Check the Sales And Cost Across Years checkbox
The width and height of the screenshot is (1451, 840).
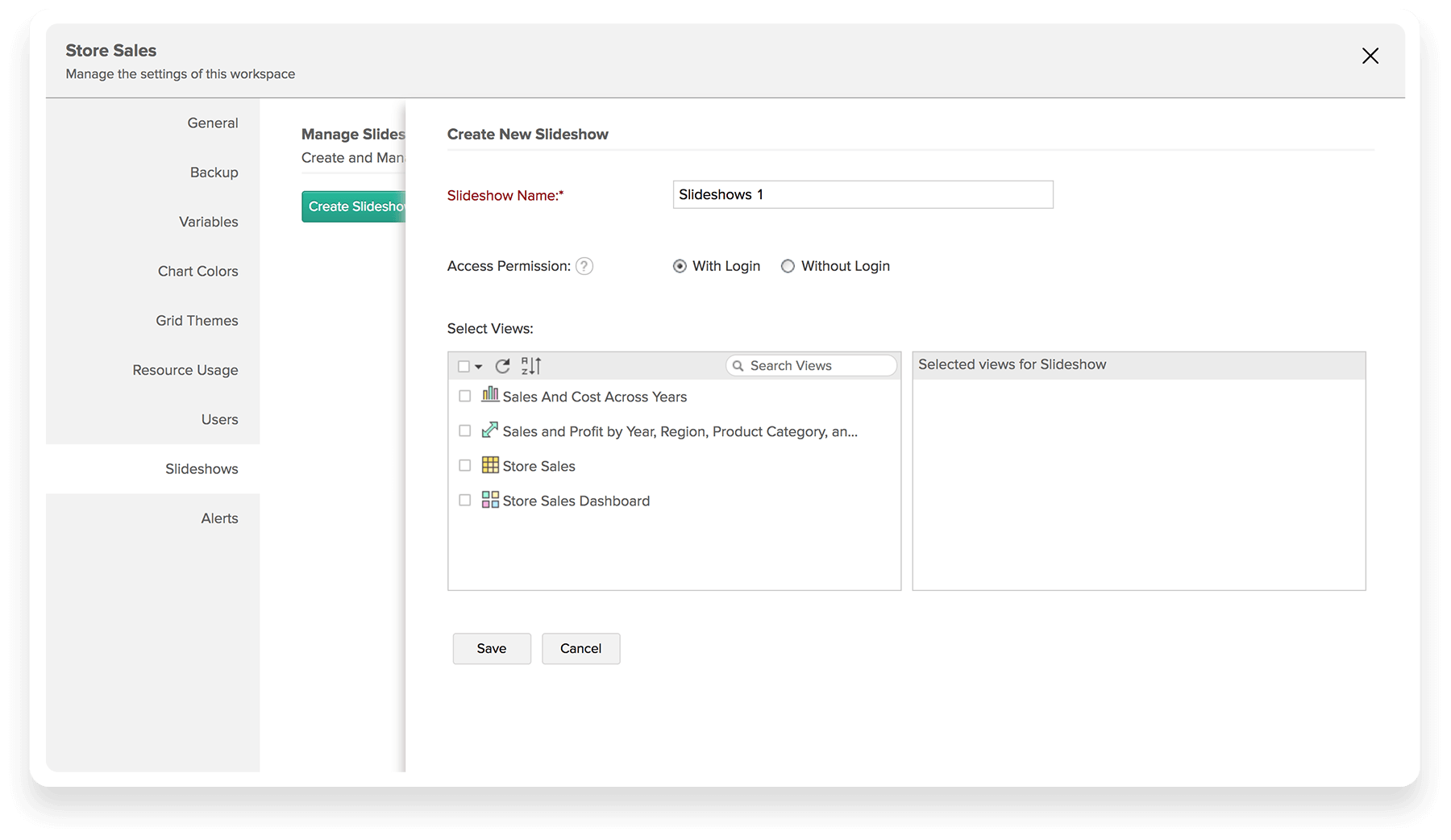click(464, 396)
